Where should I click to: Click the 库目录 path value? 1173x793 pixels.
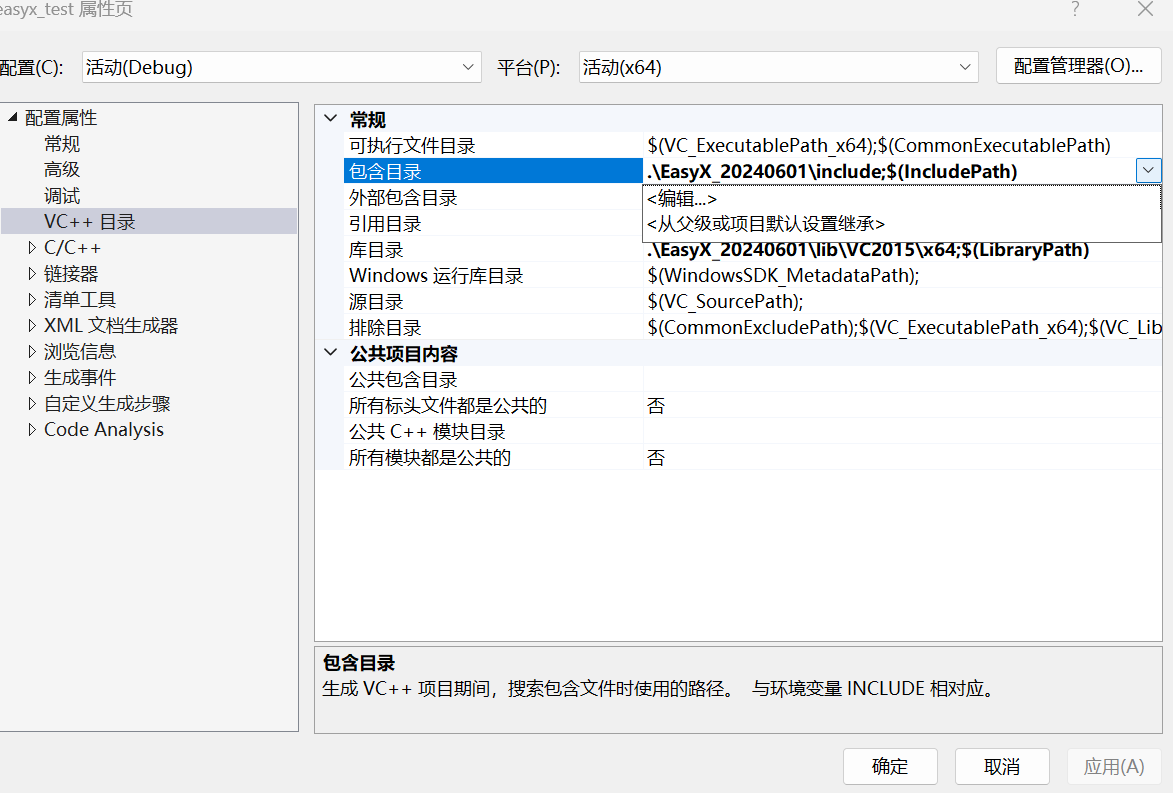pos(868,251)
